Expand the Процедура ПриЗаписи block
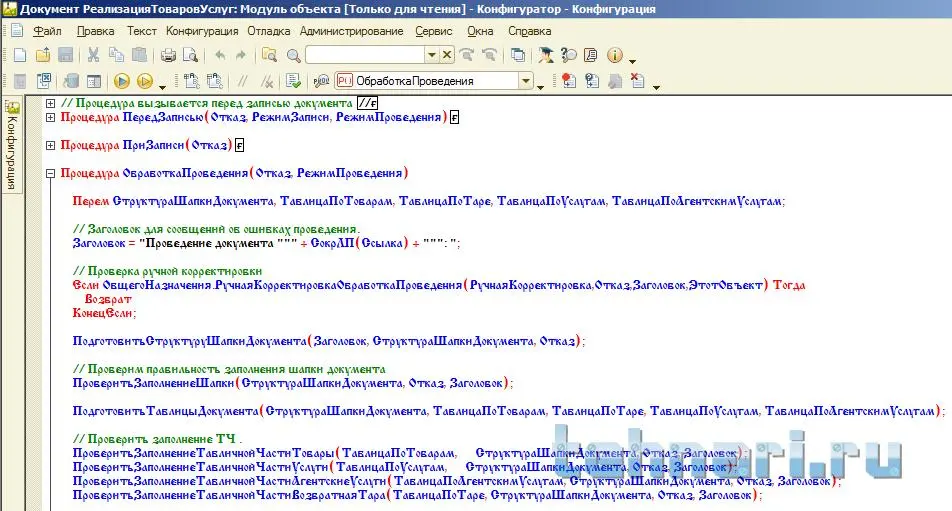Image resolution: width=952 pixels, height=511 pixels. (x=50, y=145)
